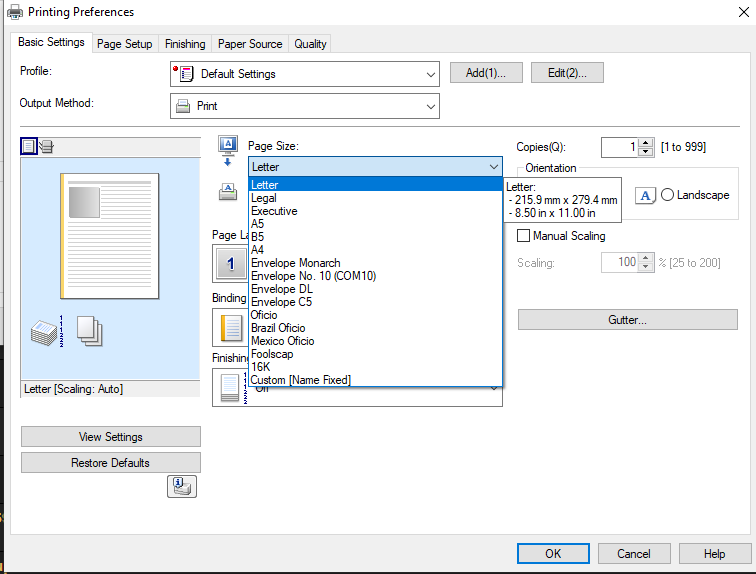Viewport: 756px width, 574px height.
Task: Select Custom [Name Fixed] size
Action: coord(375,380)
